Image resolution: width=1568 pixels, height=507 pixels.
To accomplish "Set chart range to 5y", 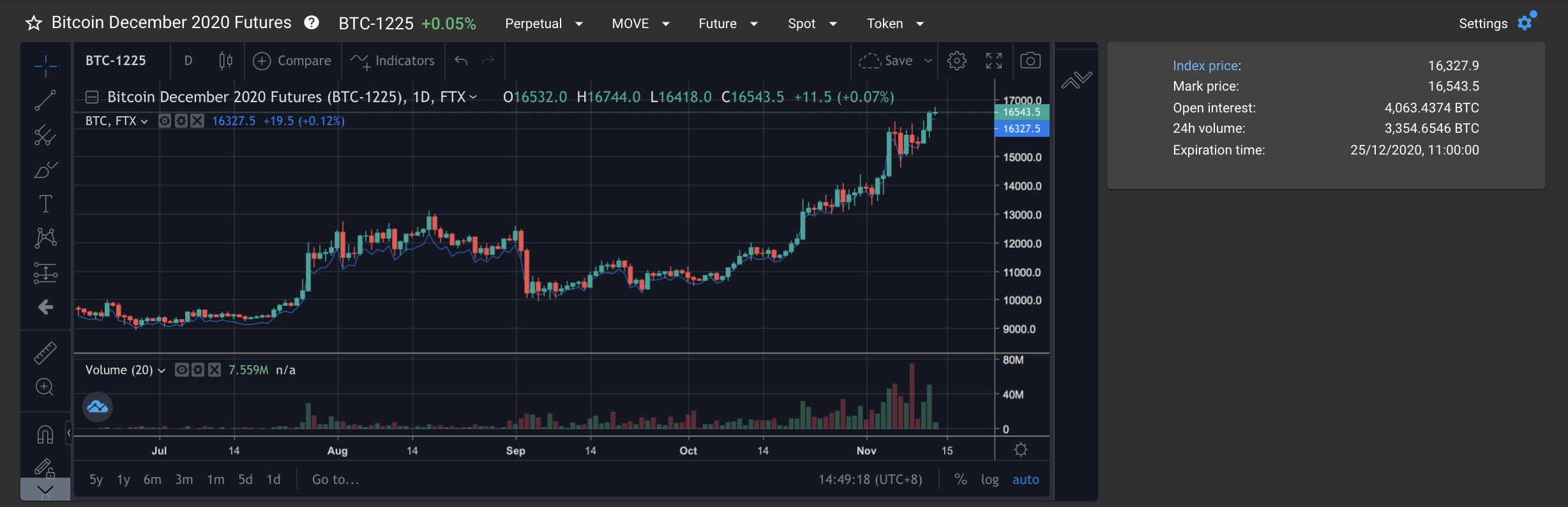I will coord(96,480).
